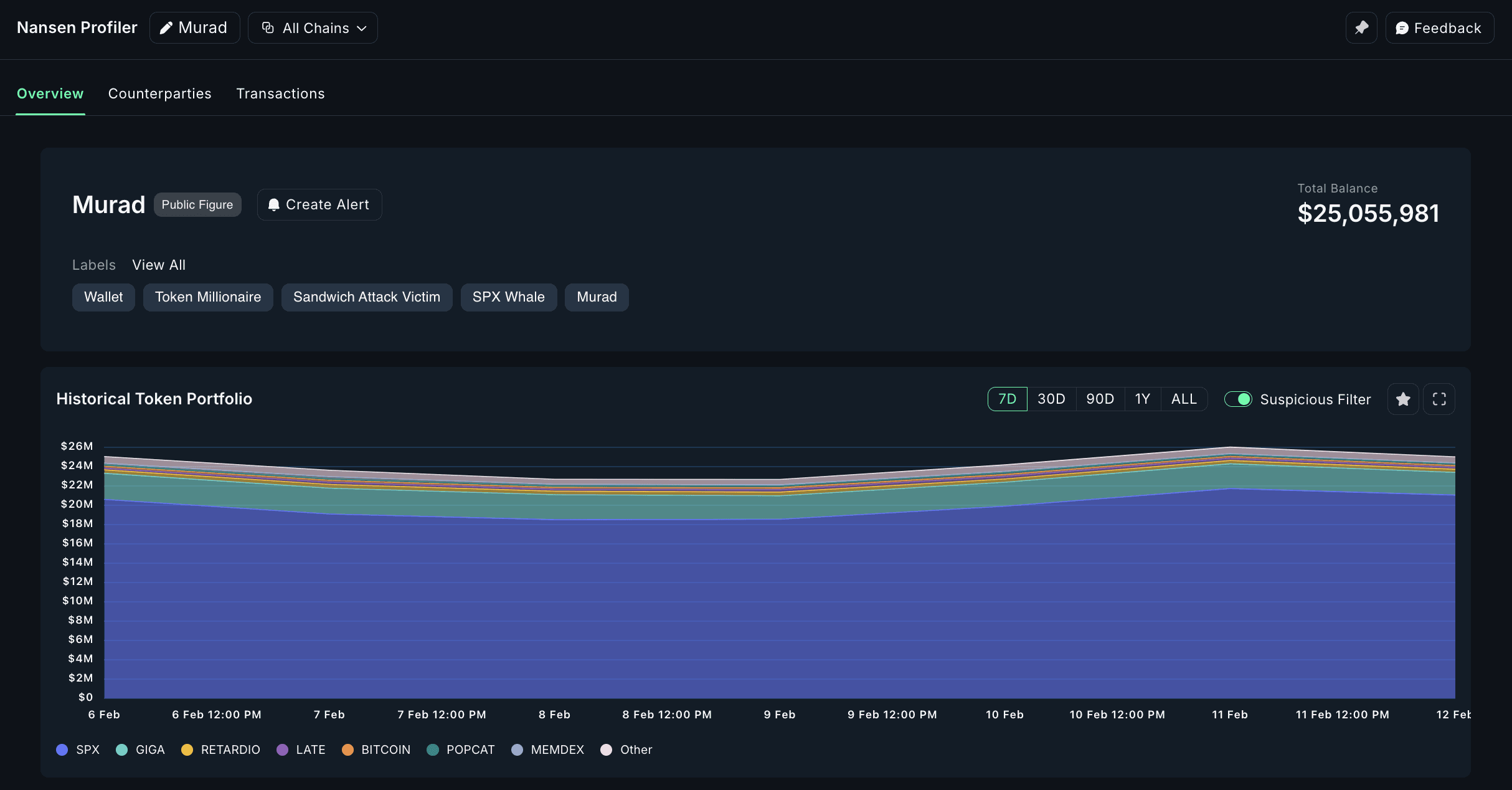This screenshot has height=790, width=1512.
Task: Click the Feedback chat bubble icon
Action: click(1402, 28)
